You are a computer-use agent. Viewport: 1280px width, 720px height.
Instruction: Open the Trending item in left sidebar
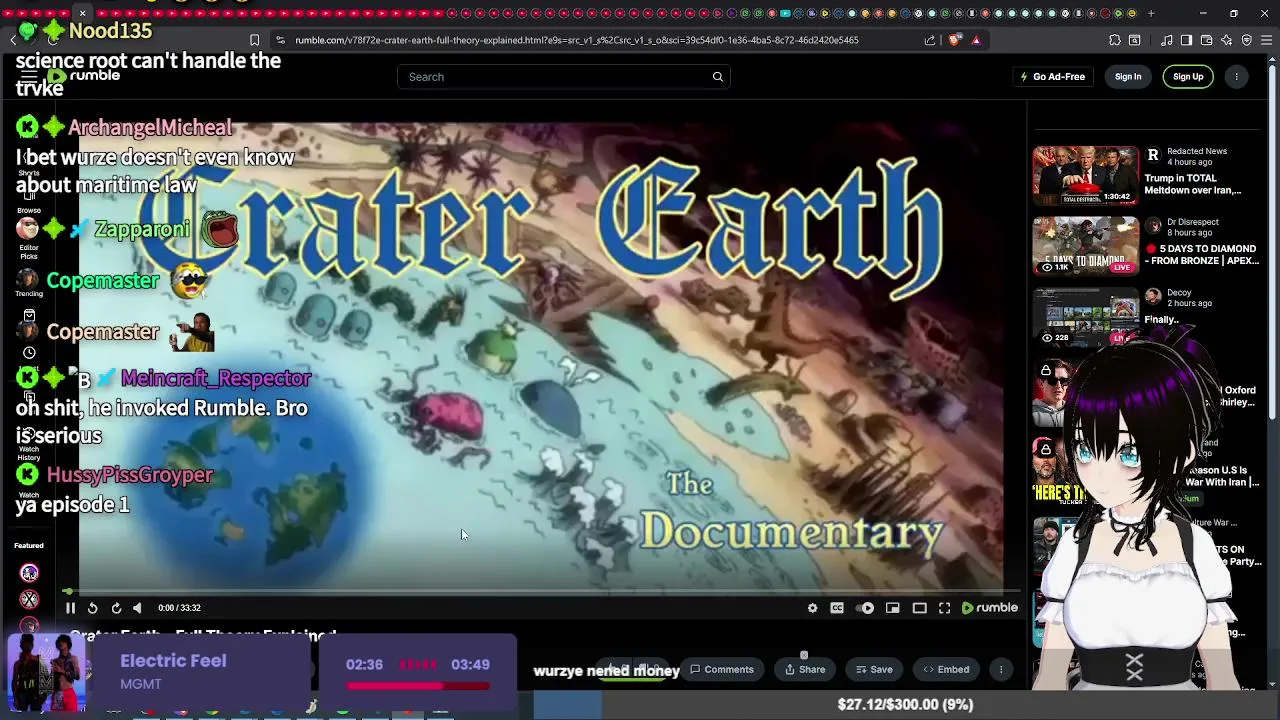pyautogui.click(x=29, y=283)
